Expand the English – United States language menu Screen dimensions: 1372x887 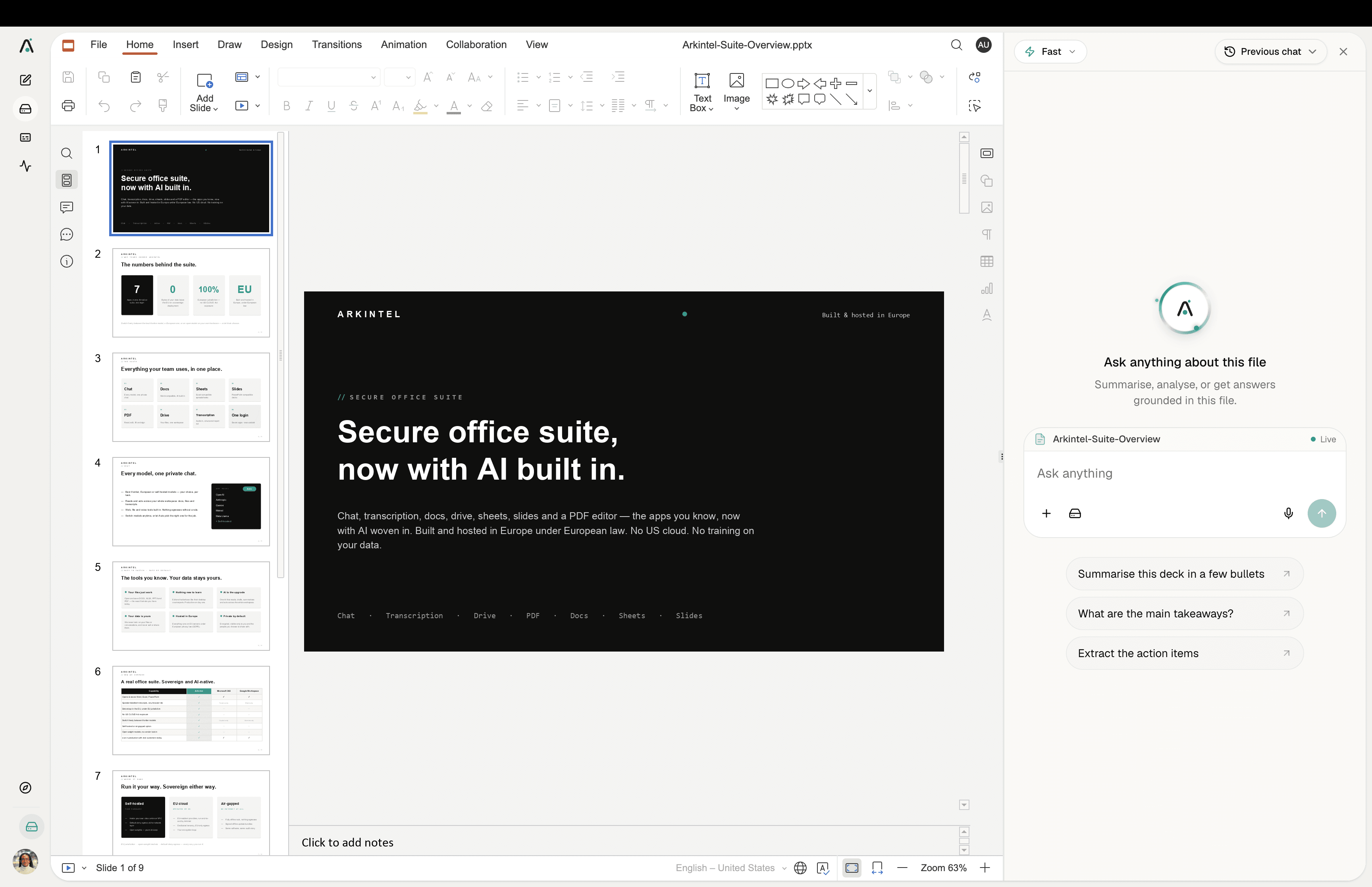[731, 868]
